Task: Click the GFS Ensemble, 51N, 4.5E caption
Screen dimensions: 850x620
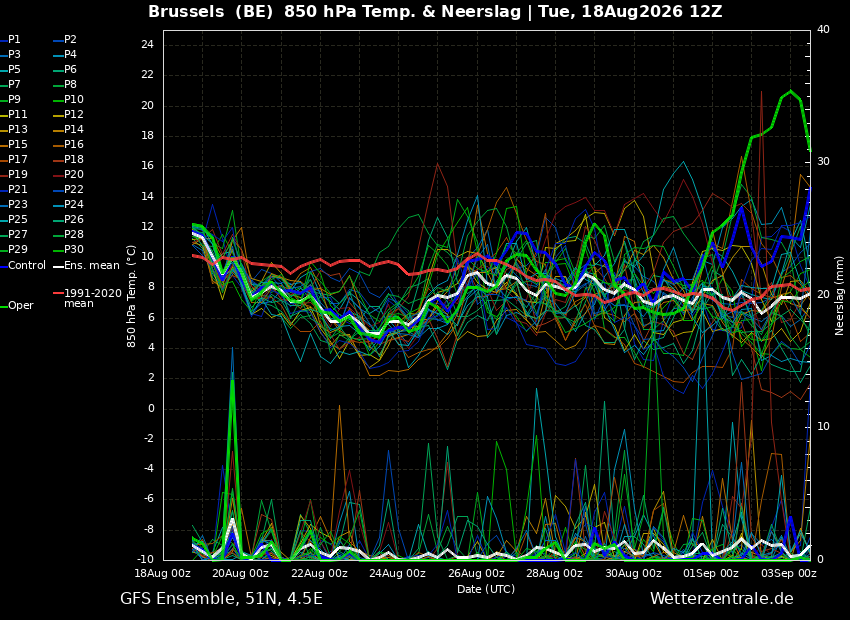Action: 221,599
